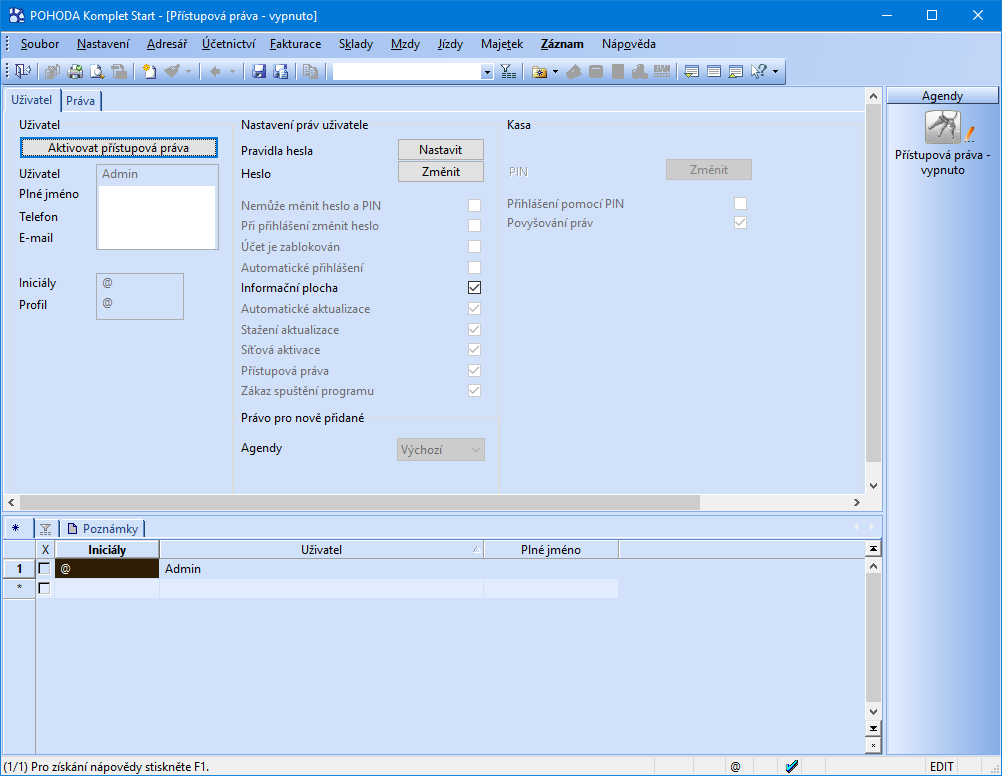
Task: Open the Poznámky tab
Action: pyautogui.click(x=104, y=529)
